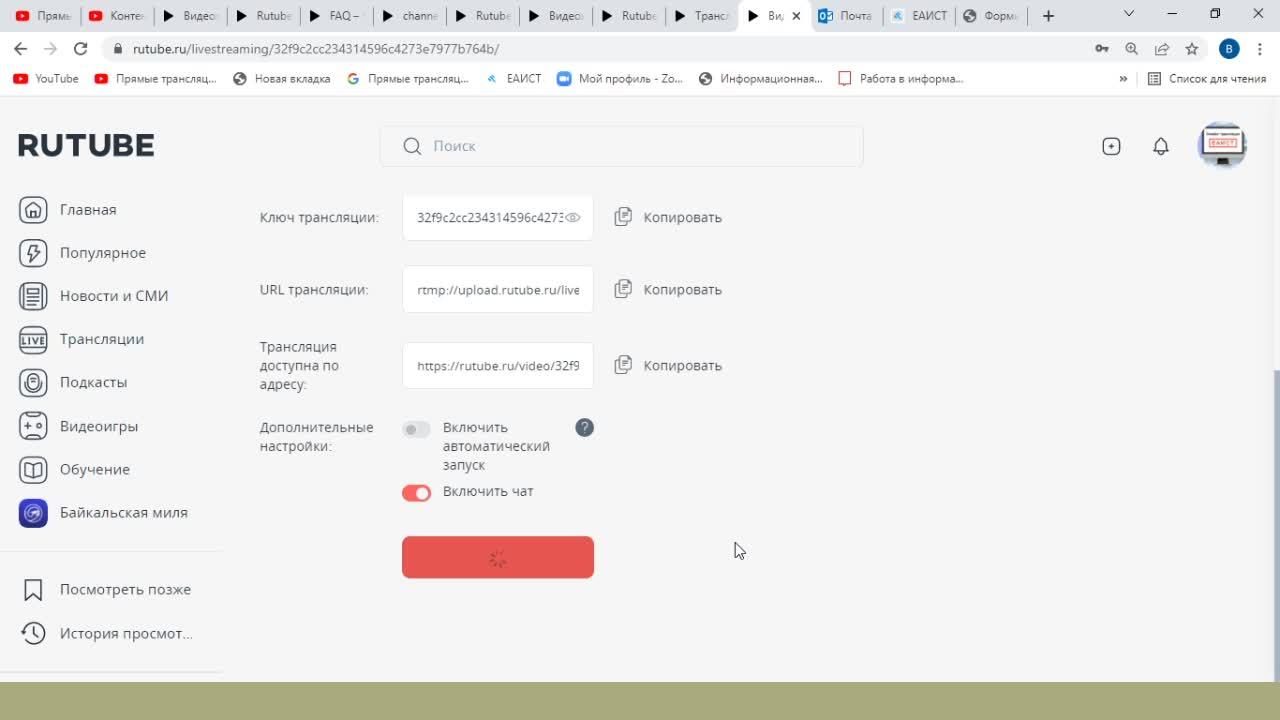Open the Новая вкладка bookmark
The height and width of the screenshot is (720, 1280).
tap(281, 79)
